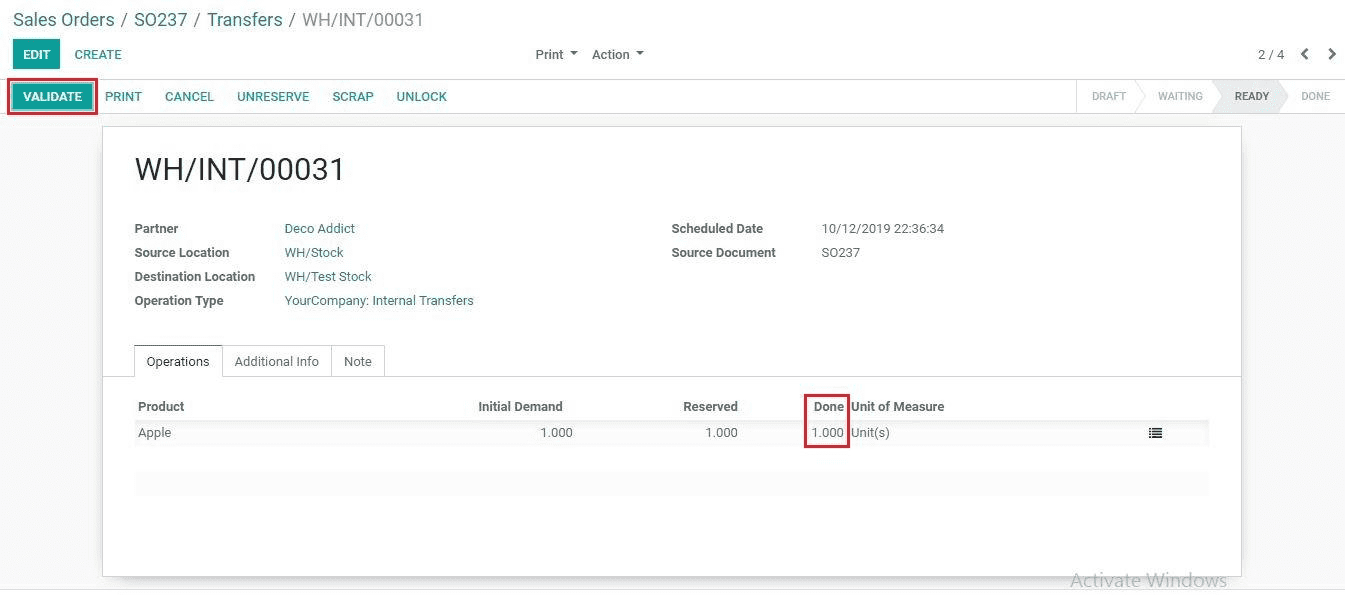Click the Scrap button
The height and width of the screenshot is (595, 1345).
(353, 97)
